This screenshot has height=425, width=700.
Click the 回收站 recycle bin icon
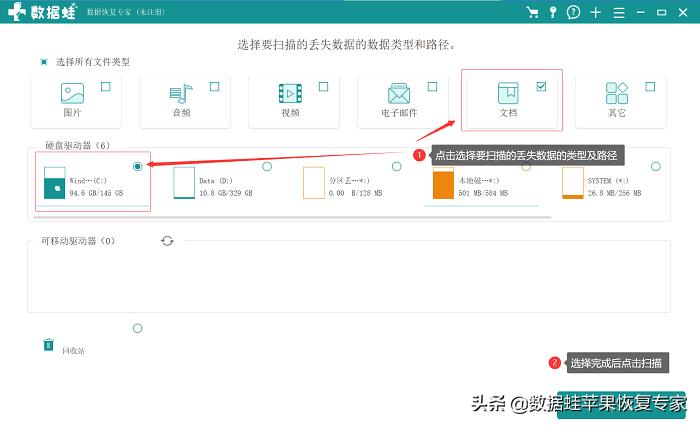point(49,345)
